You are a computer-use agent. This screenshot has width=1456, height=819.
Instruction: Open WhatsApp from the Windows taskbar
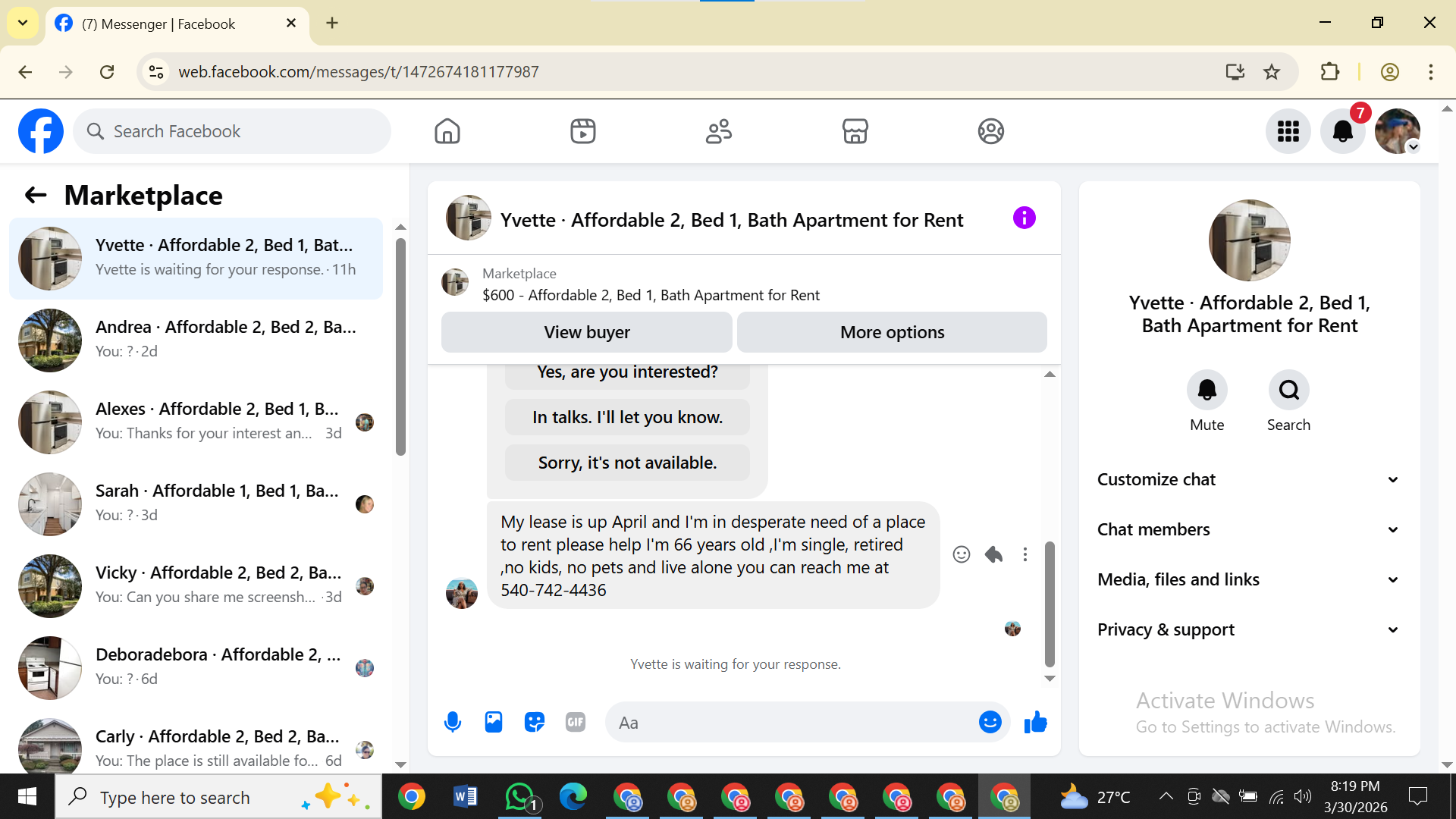coord(520,797)
